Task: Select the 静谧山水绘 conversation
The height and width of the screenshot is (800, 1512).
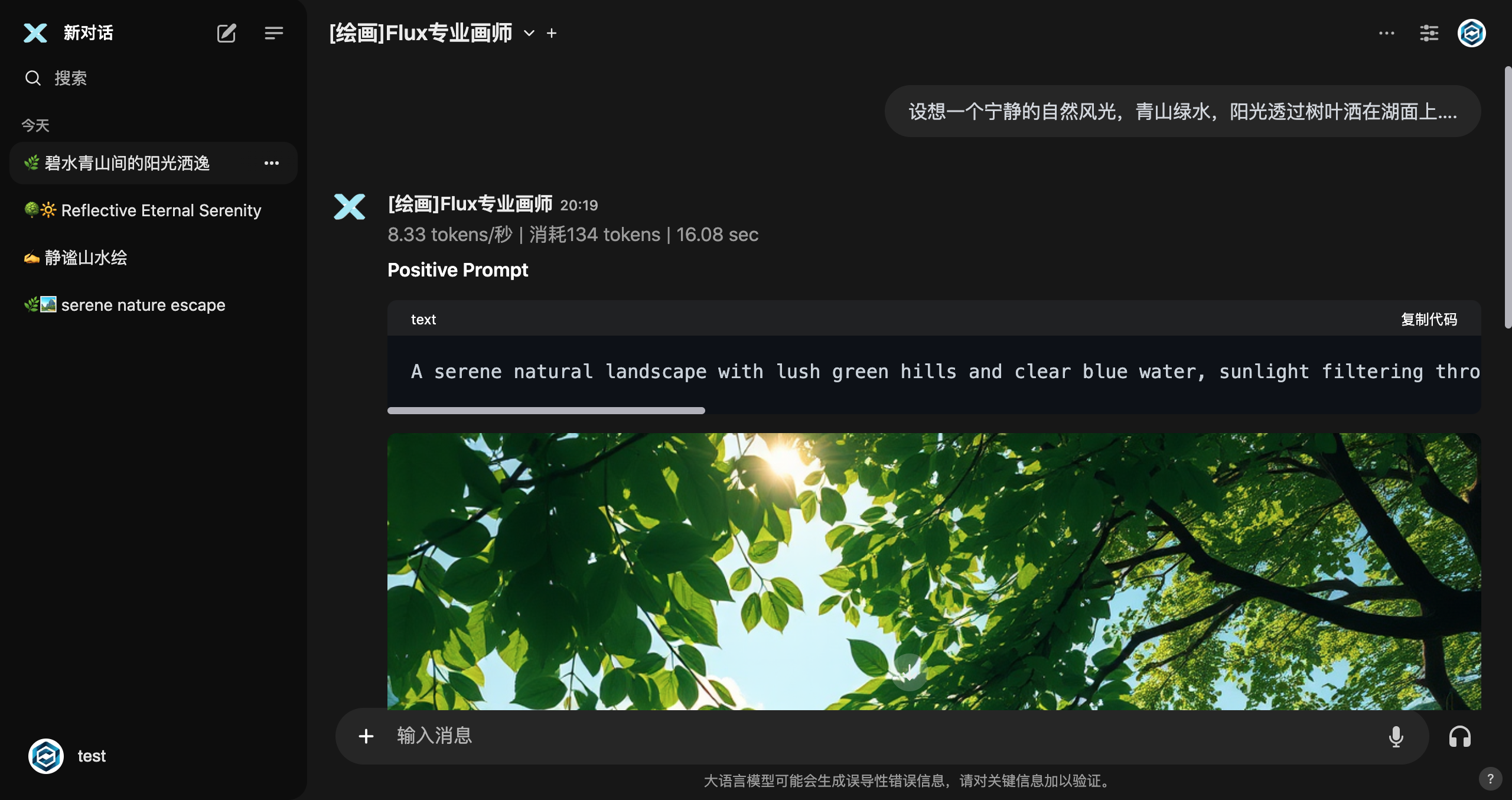Action: click(x=154, y=258)
